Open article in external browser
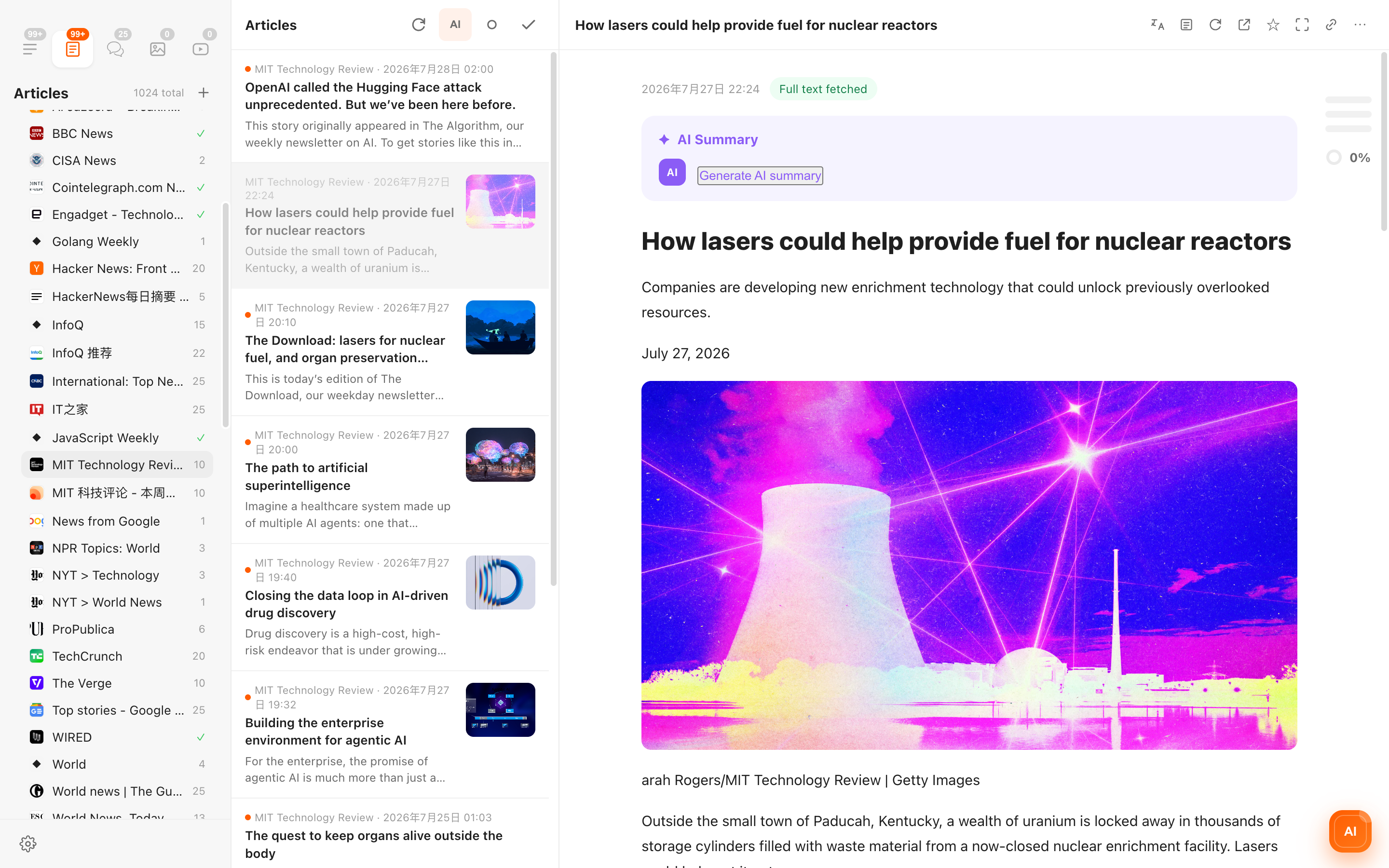The height and width of the screenshot is (868, 1389). (1244, 25)
